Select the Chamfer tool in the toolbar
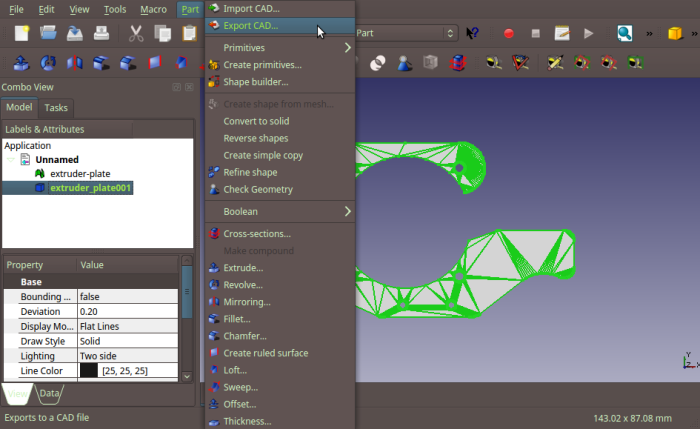 pos(128,63)
